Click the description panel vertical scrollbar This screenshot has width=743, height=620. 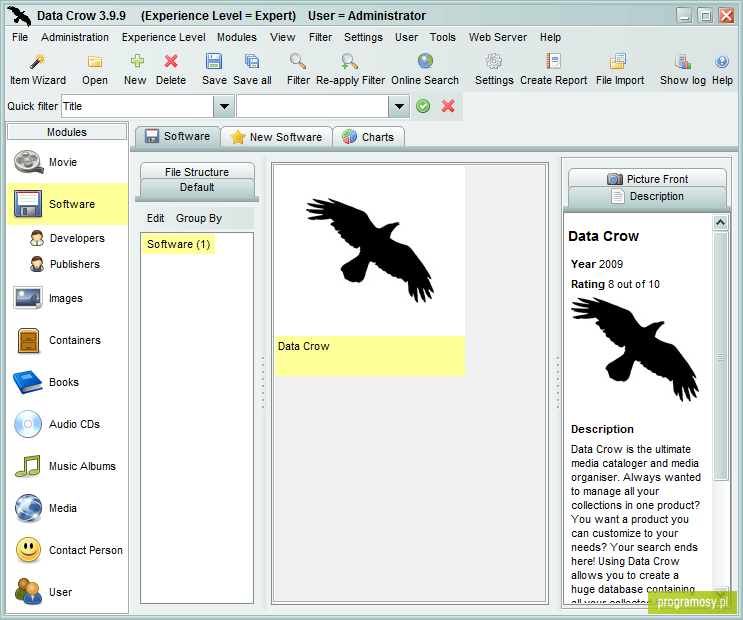[x=721, y=356]
